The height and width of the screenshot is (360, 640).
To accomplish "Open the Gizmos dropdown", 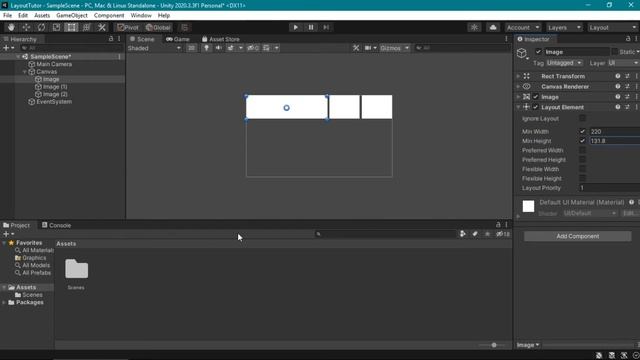I will 394,48.
